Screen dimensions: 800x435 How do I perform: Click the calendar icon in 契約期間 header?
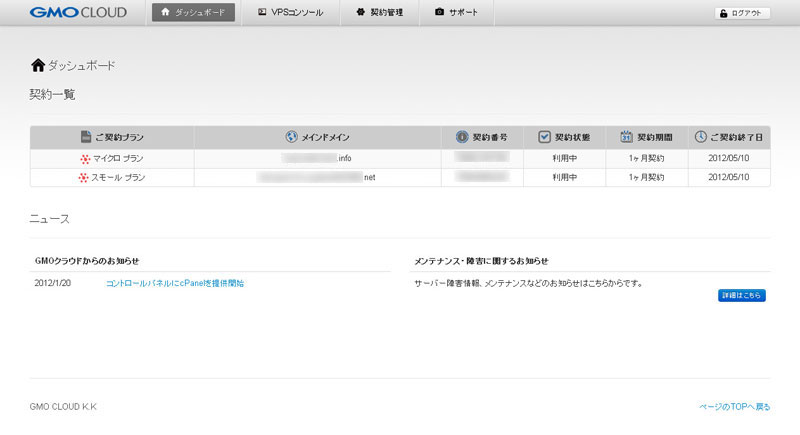pos(626,137)
